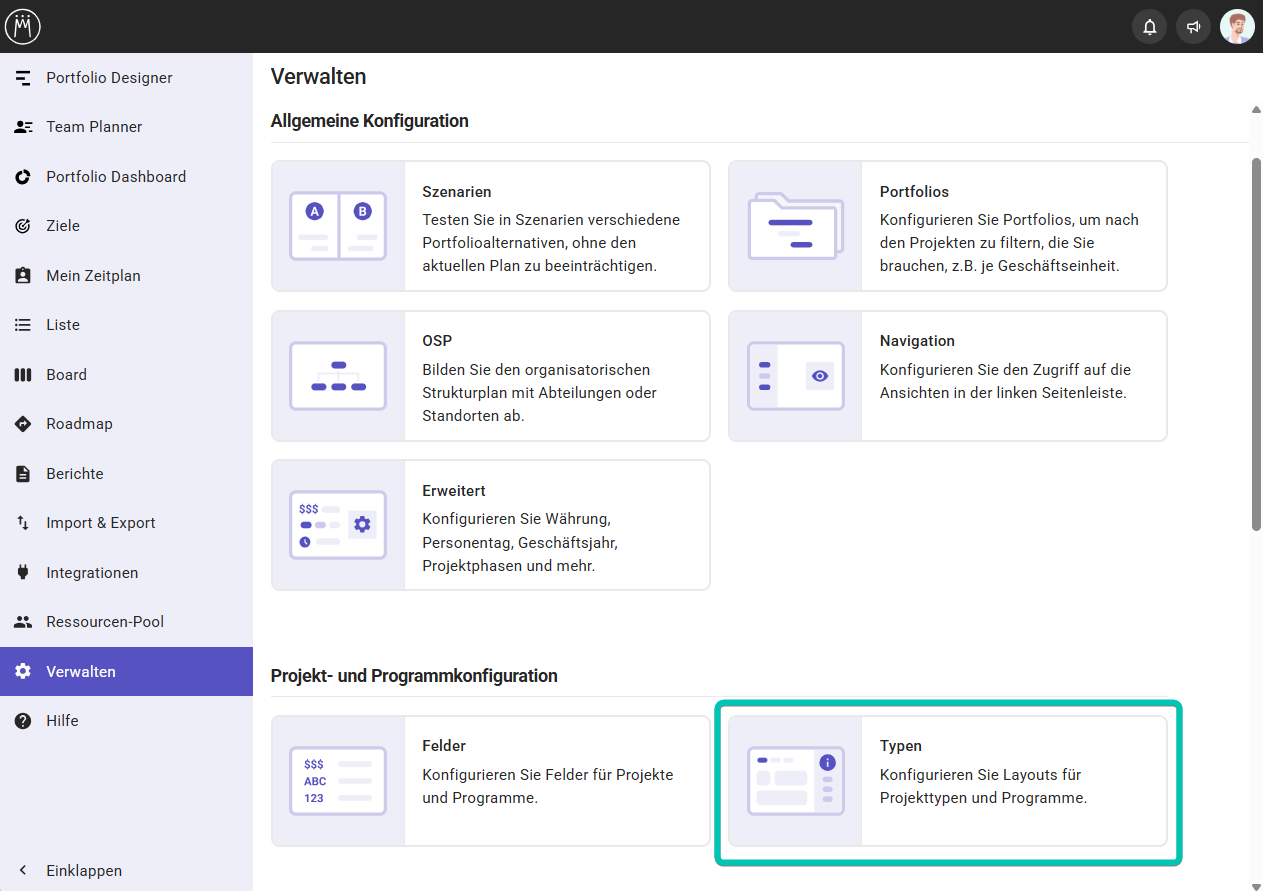Image resolution: width=1263 pixels, height=891 pixels.
Task: Select Import & Export menu item
Action: [100, 523]
